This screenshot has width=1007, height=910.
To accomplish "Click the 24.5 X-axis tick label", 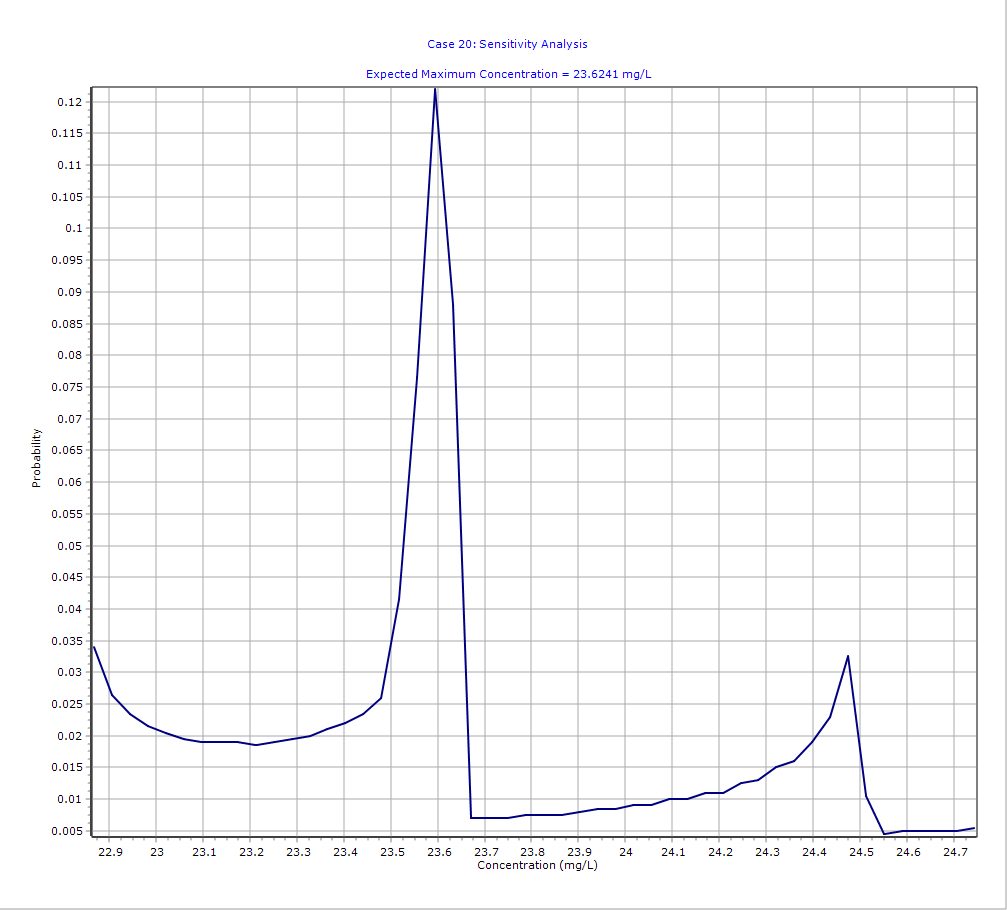I will click(861, 852).
